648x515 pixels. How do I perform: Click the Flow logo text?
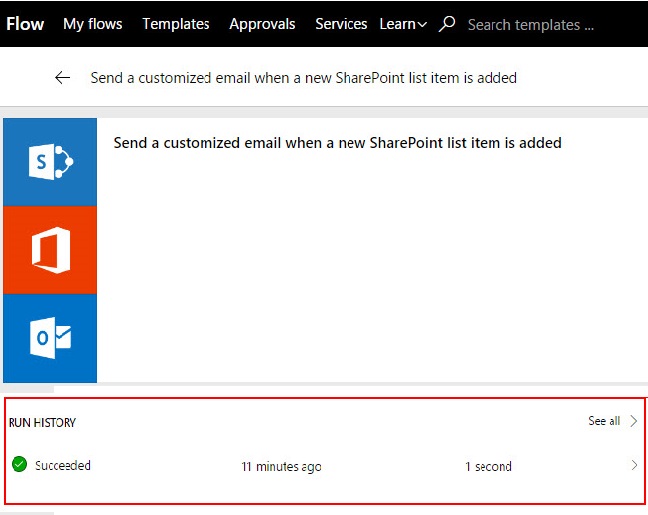(25, 24)
